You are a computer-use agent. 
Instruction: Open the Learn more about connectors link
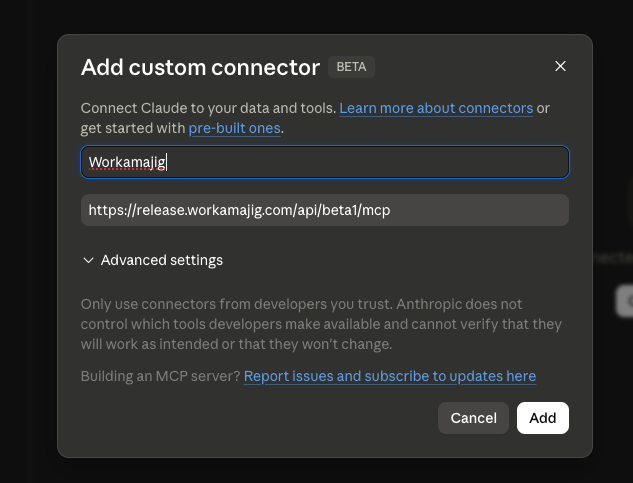[436, 108]
